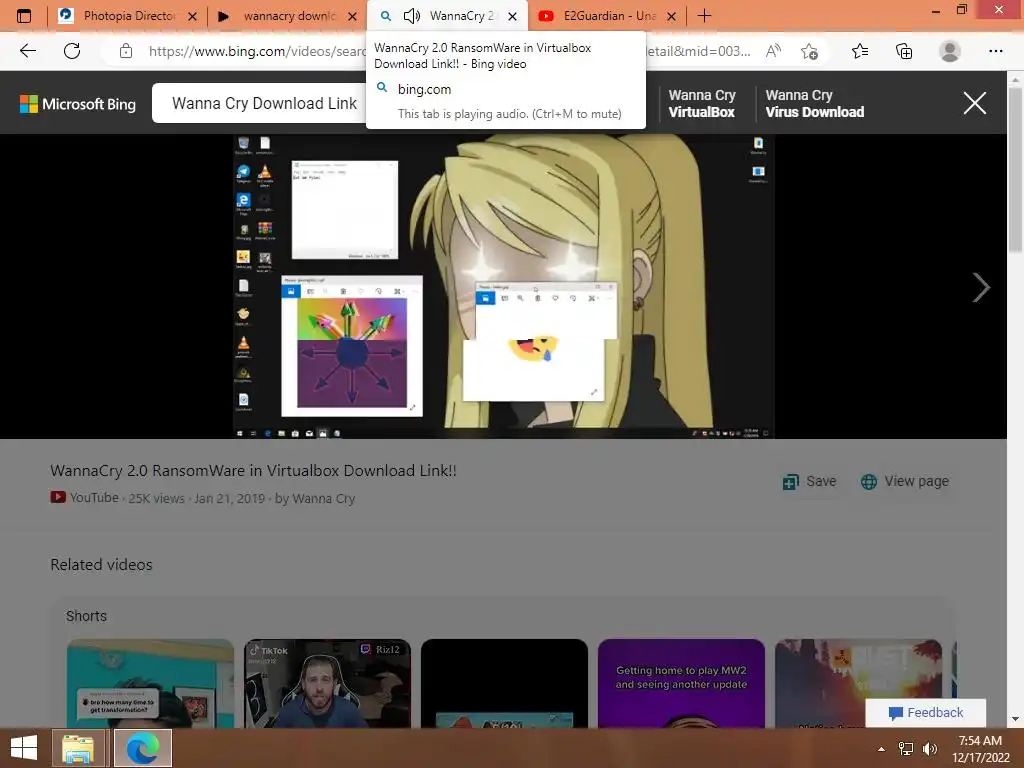Open the profile avatar icon
This screenshot has width=1024, height=768.
tap(950, 51)
